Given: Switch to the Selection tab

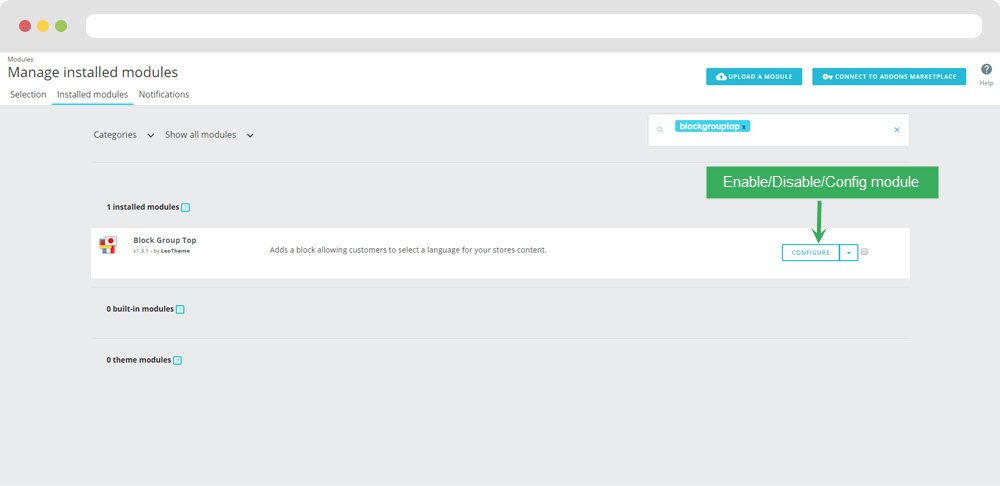Looking at the screenshot, I should (x=28, y=95).
